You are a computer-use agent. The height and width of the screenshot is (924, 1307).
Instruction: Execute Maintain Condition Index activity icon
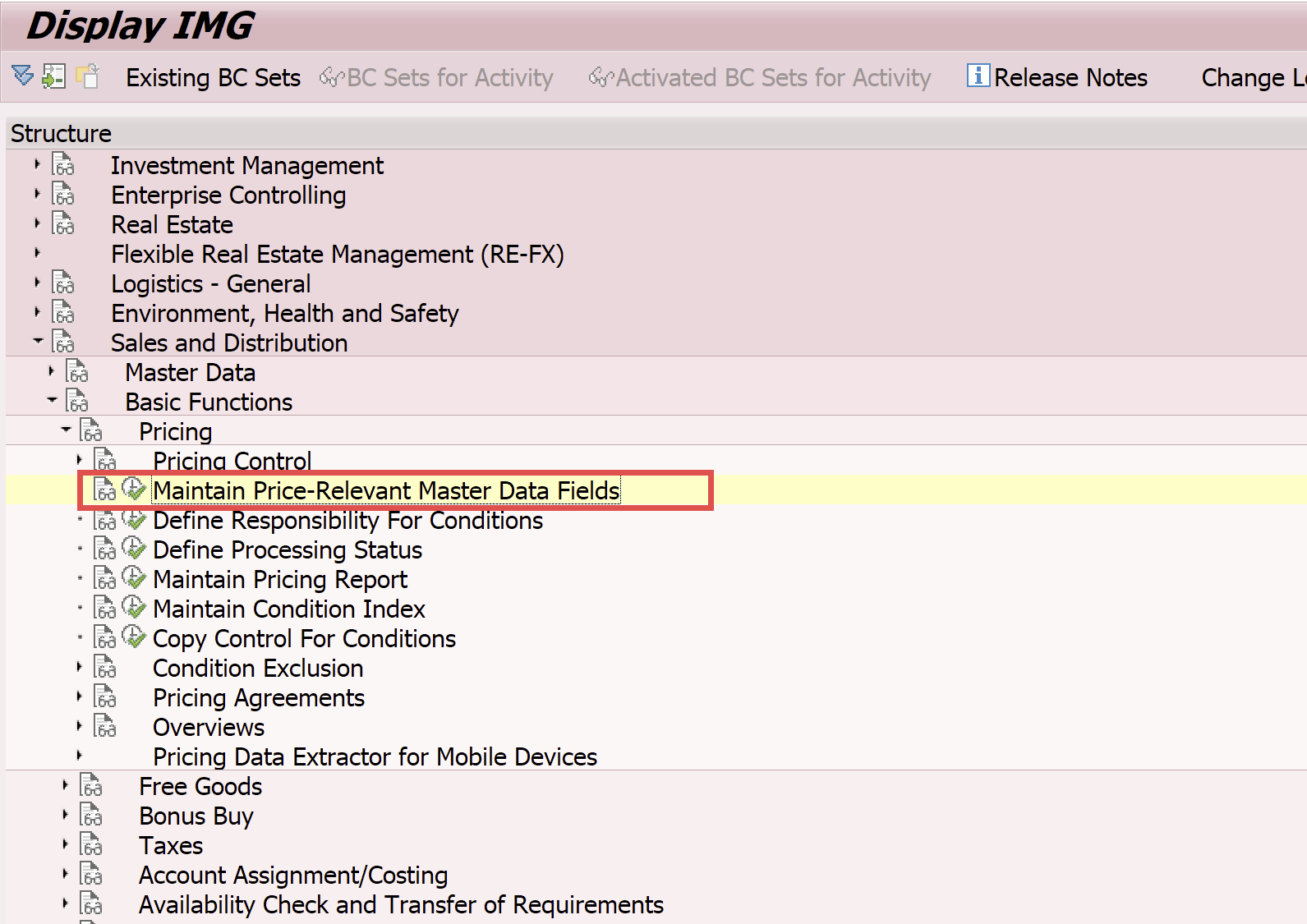(x=134, y=609)
